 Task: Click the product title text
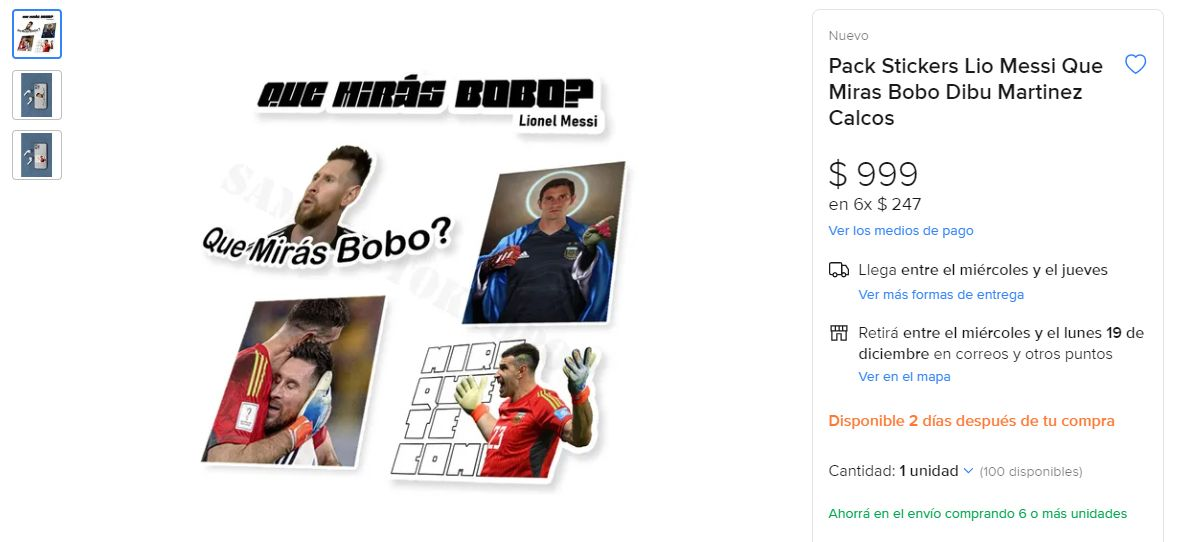click(965, 92)
